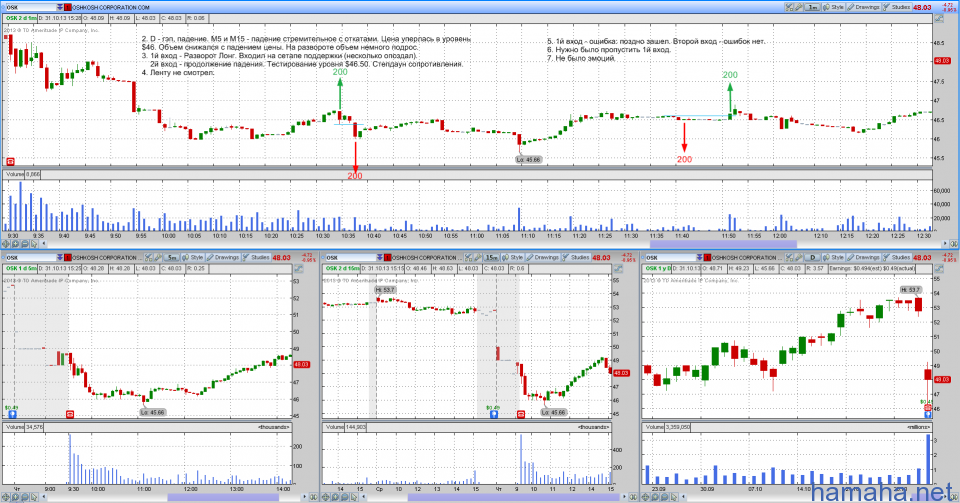This screenshot has height=503, width=960.
Task: Click the scroll-left arrow under the 5m chart
Action: click(44, 497)
